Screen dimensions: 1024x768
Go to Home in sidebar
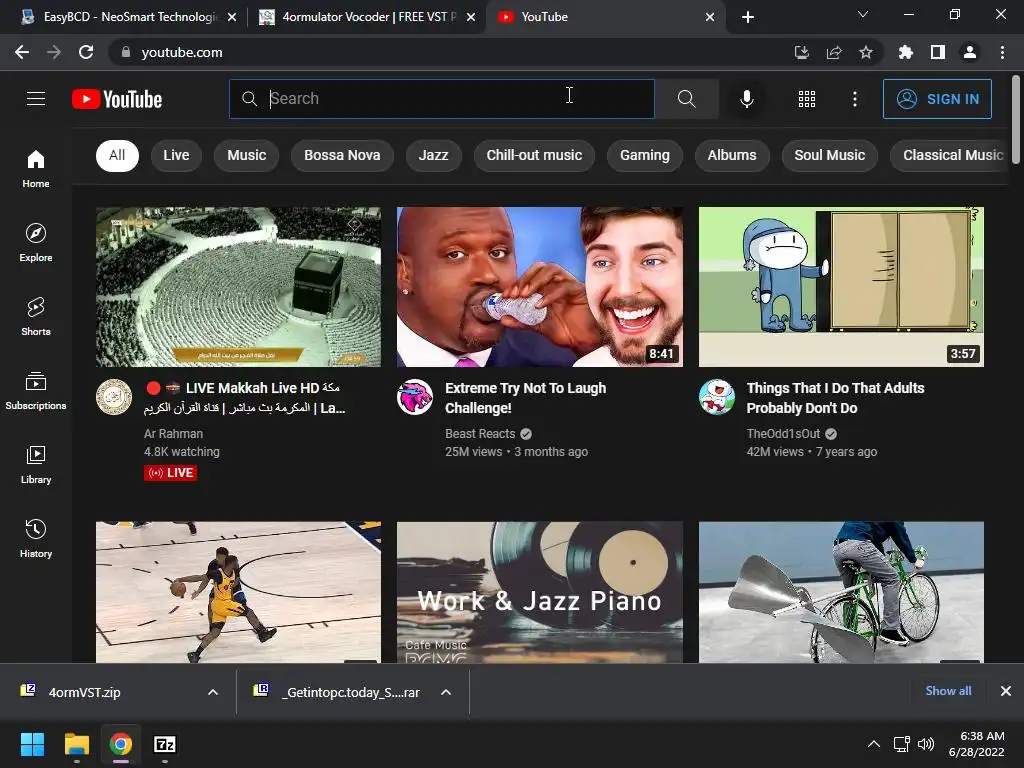[36, 168]
